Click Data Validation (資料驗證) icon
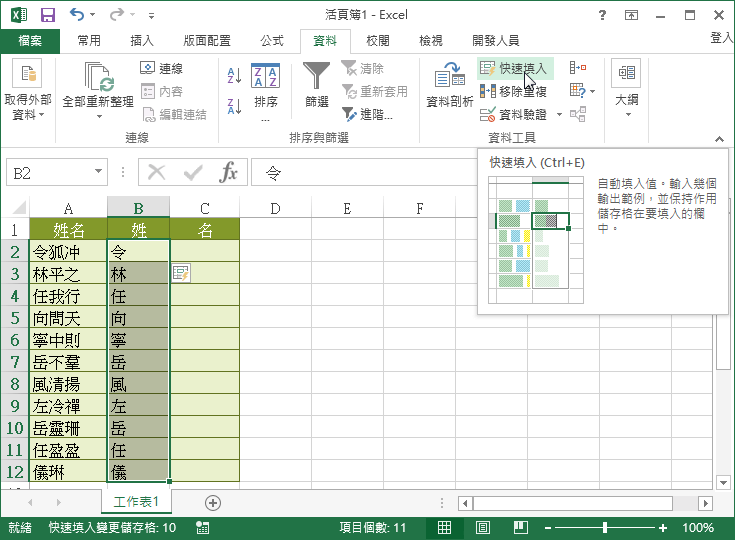 pos(488,114)
